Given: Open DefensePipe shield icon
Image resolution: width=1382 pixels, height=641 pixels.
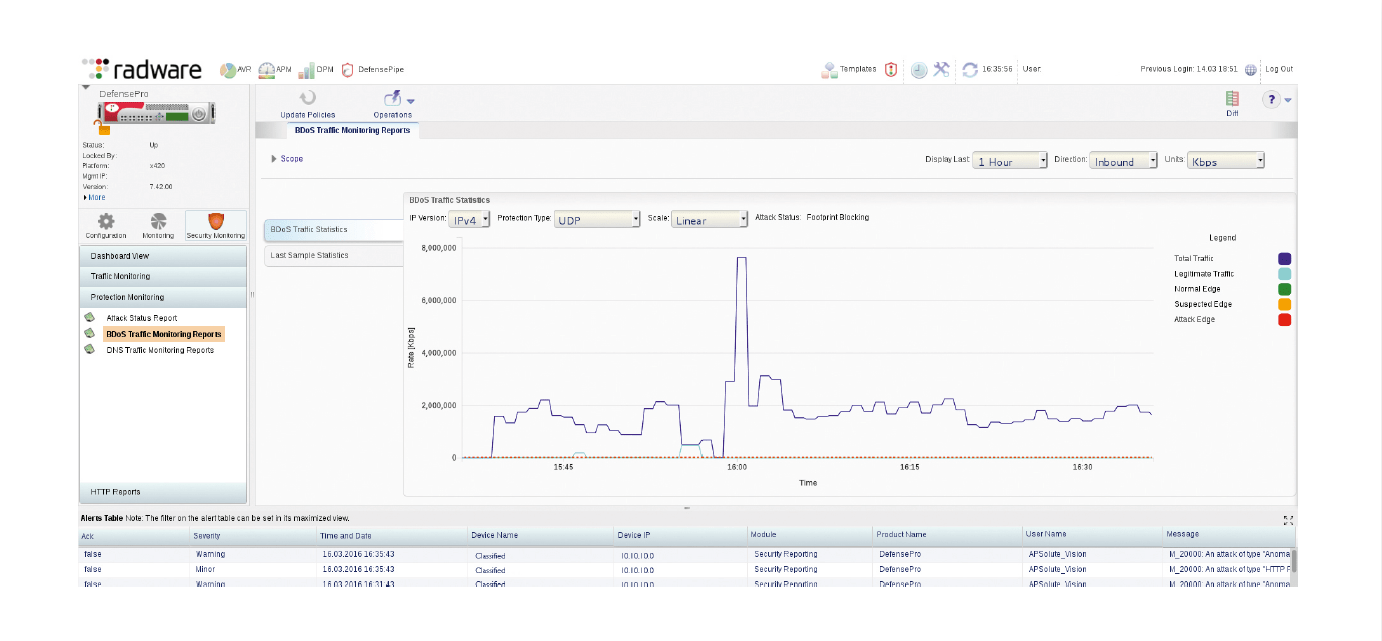Looking at the screenshot, I should [x=348, y=70].
